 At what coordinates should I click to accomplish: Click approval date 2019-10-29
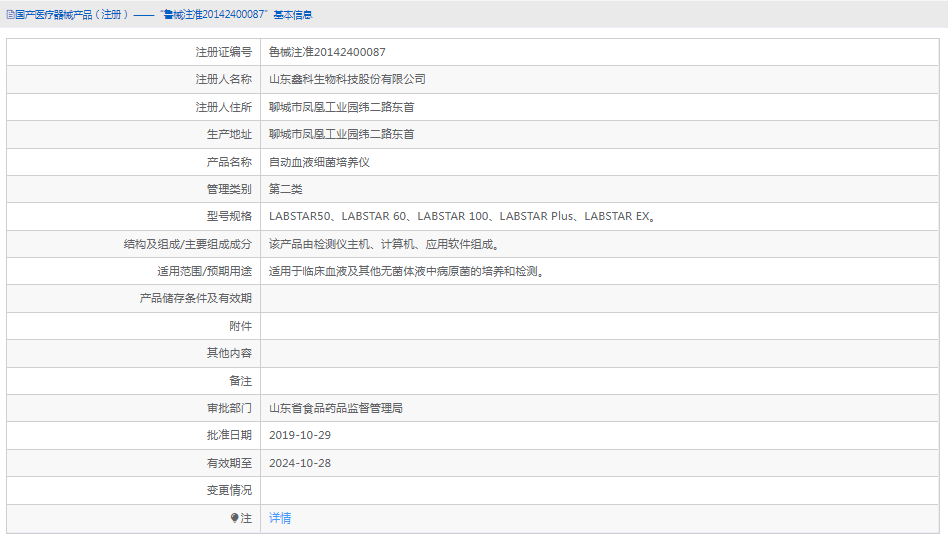[300, 435]
